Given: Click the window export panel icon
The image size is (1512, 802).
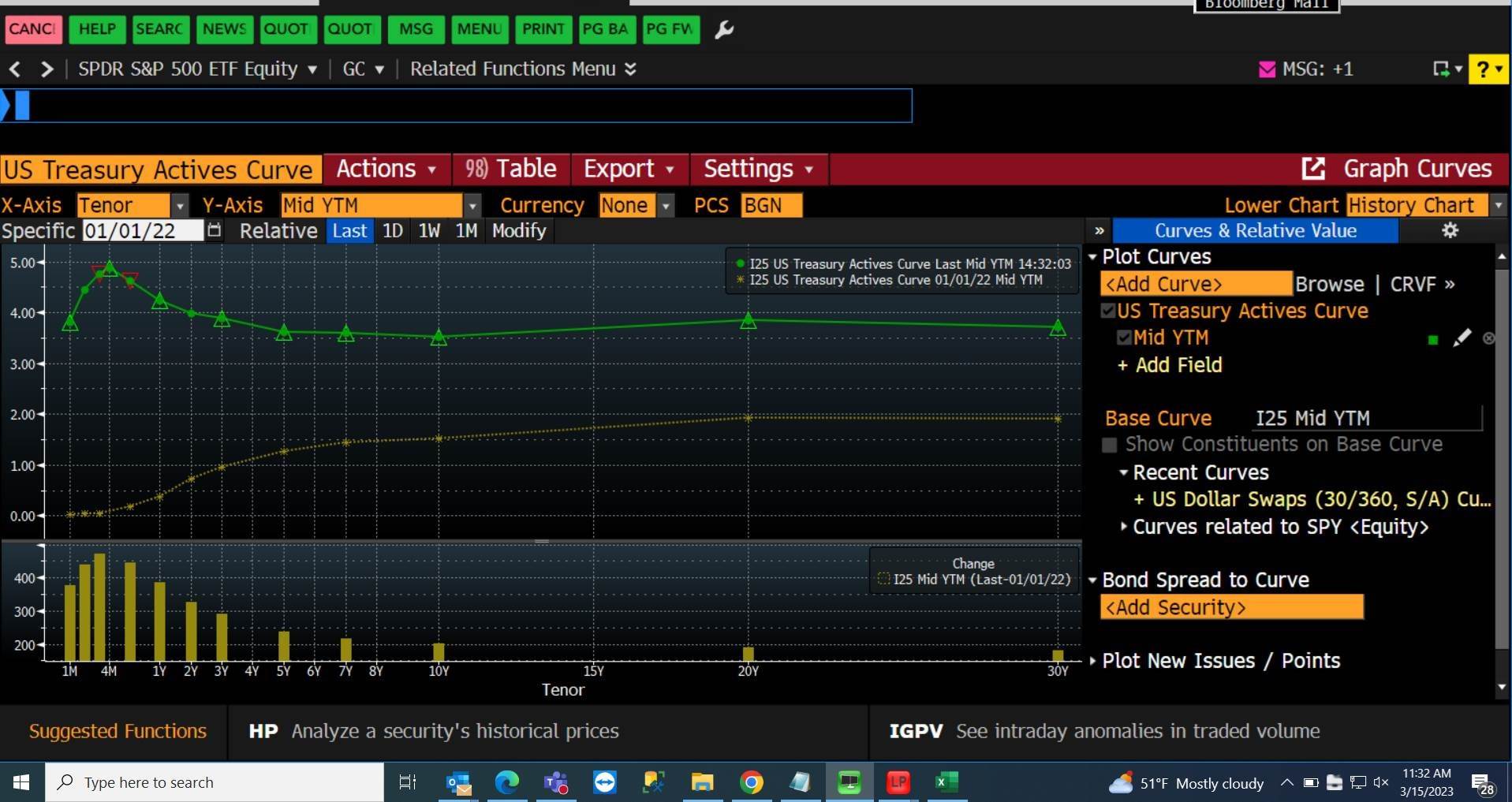Looking at the screenshot, I should click(x=1446, y=69).
